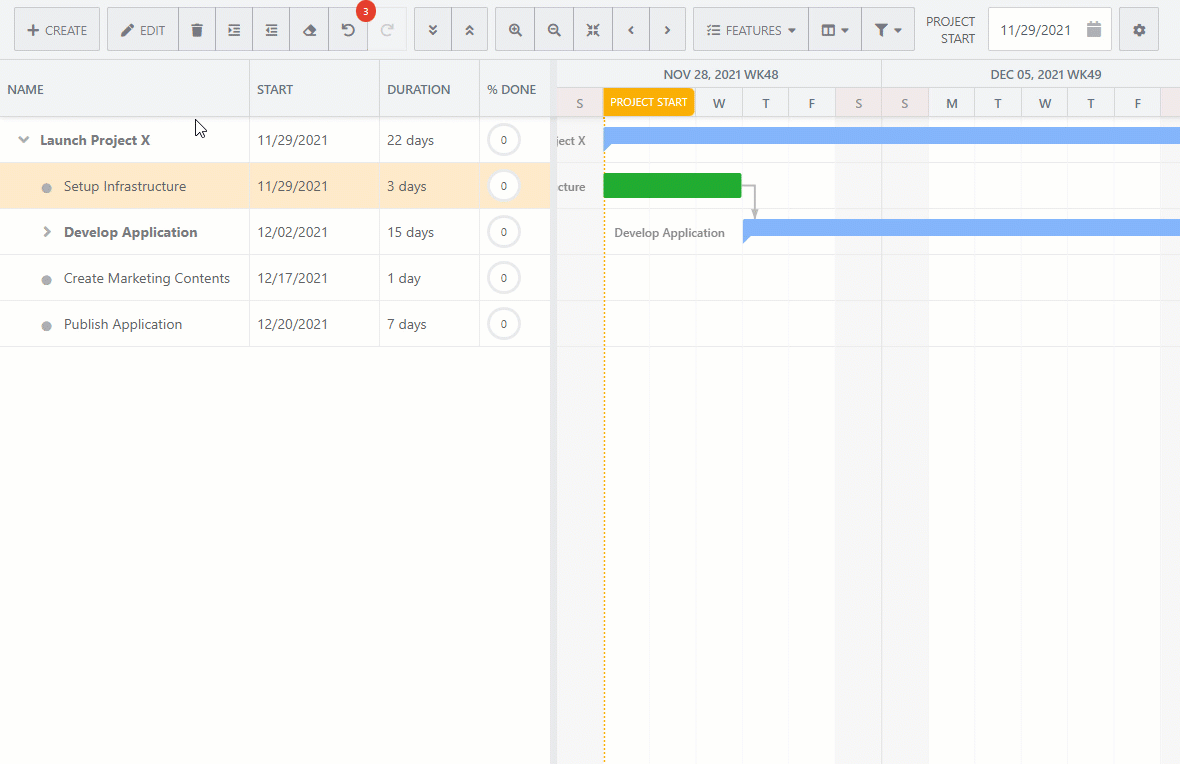1180x764 pixels.
Task: Collapse the Launch Project X row
Action: click(24, 141)
